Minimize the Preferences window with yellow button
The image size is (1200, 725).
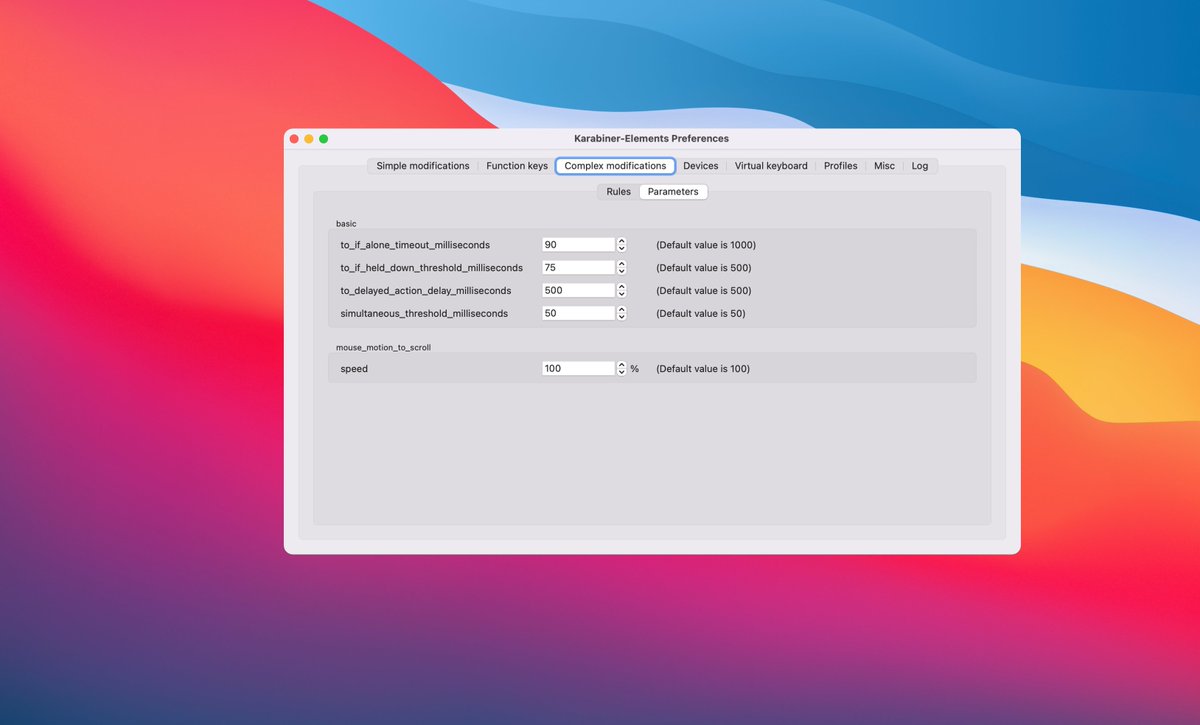point(309,139)
